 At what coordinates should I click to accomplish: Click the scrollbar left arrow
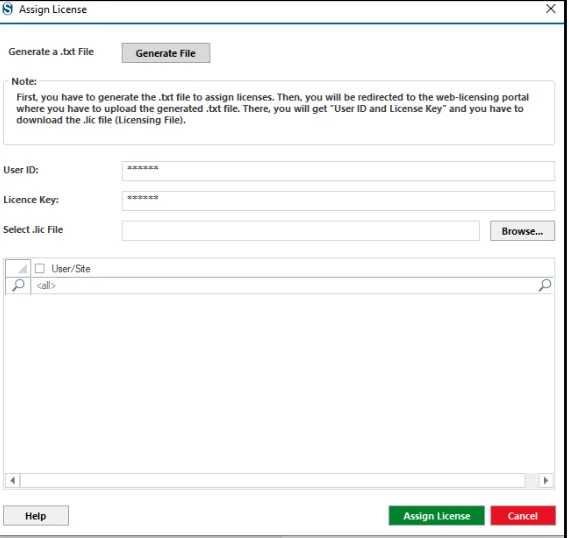coord(13,481)
